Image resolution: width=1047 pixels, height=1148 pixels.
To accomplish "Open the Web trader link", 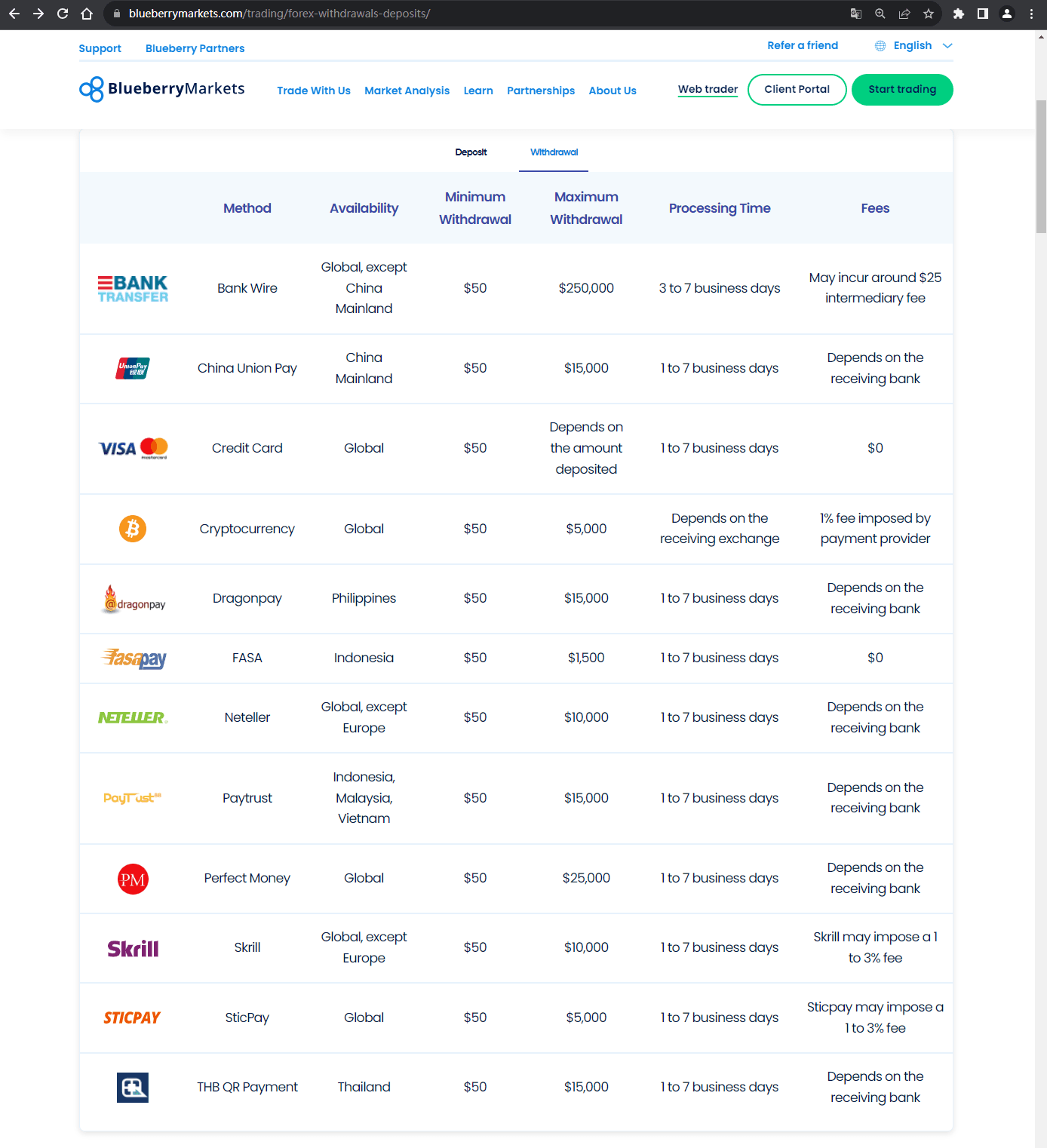I will pos(708,89).
